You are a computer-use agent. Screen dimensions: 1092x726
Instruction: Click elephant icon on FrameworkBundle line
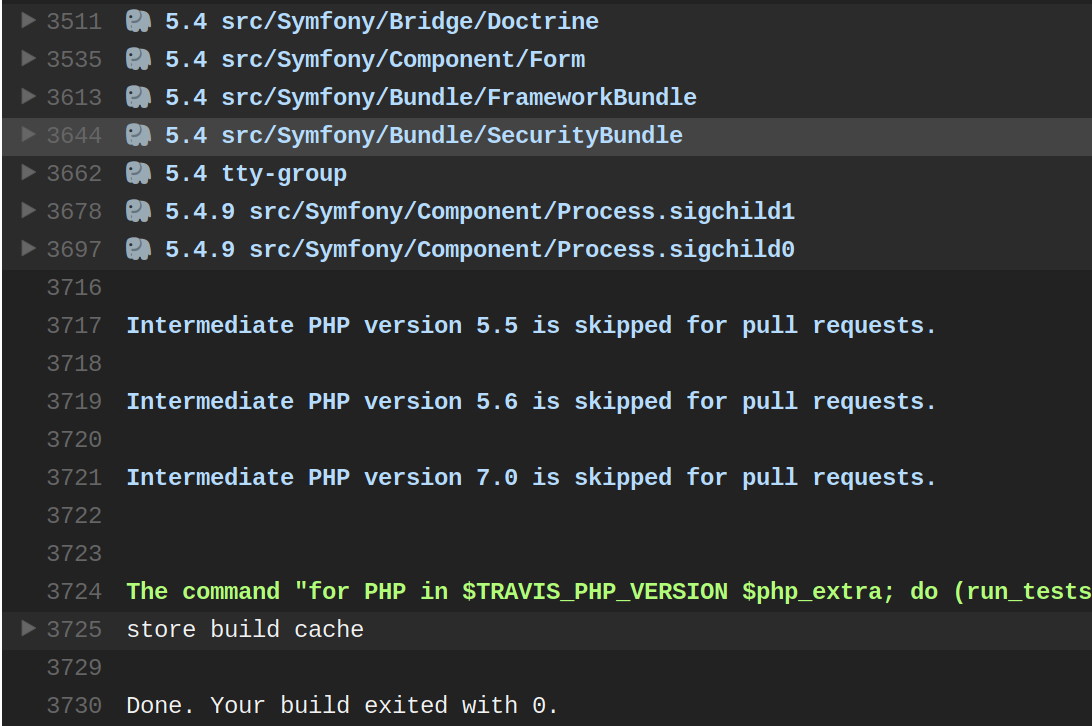click(138, 98)
